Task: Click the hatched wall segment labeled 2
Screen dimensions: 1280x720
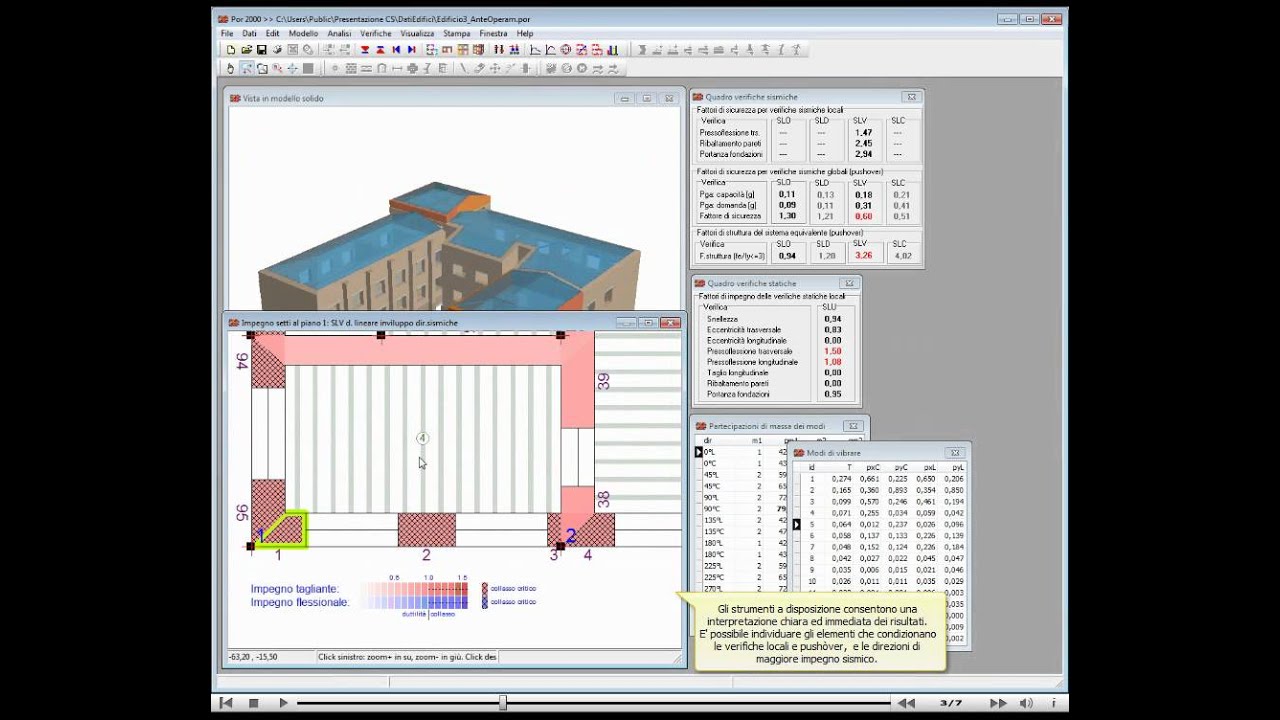Action: coord(427,530)
